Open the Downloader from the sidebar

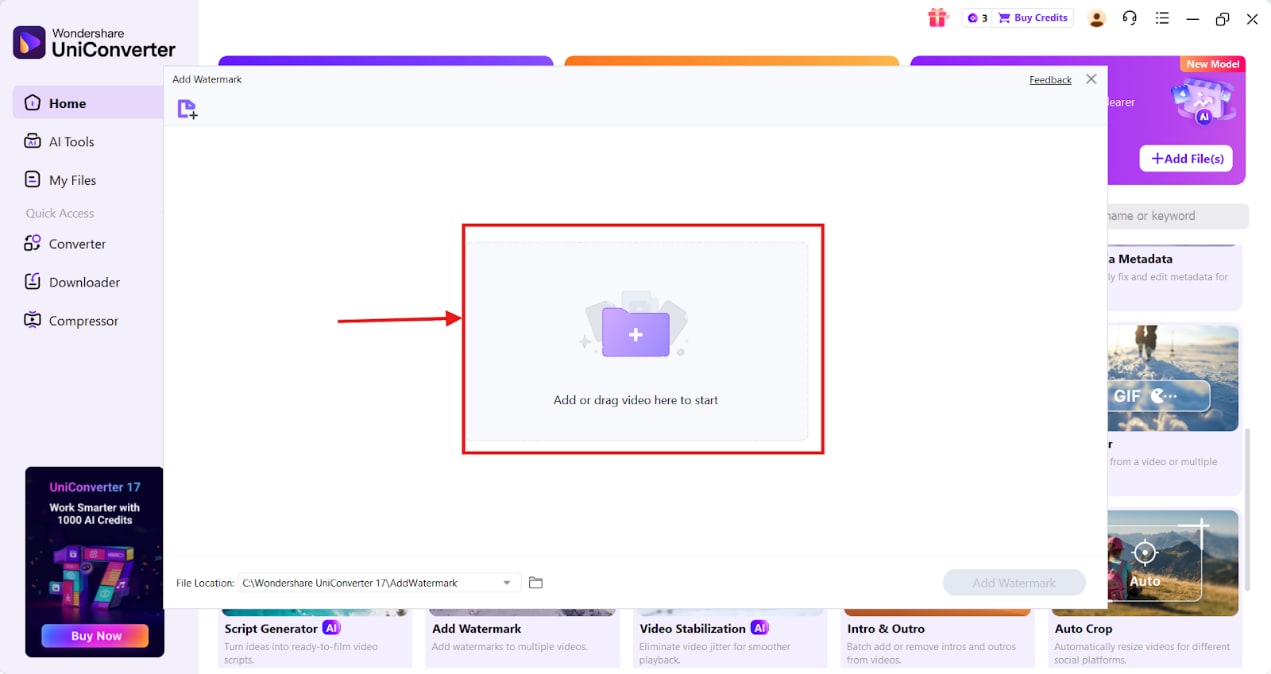point(83,281)
